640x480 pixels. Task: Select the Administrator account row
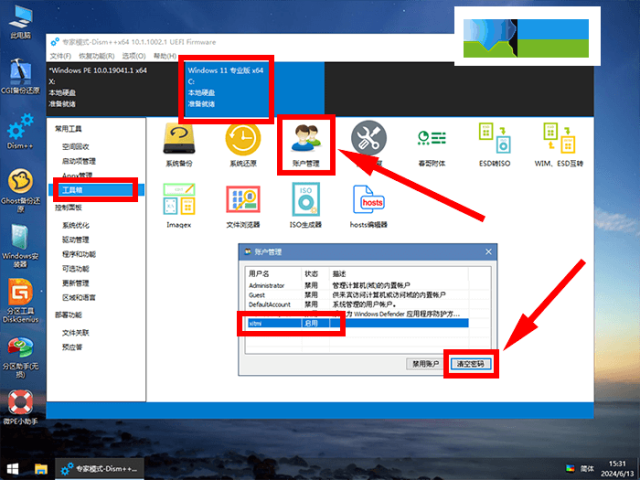(x=358, y=285)
